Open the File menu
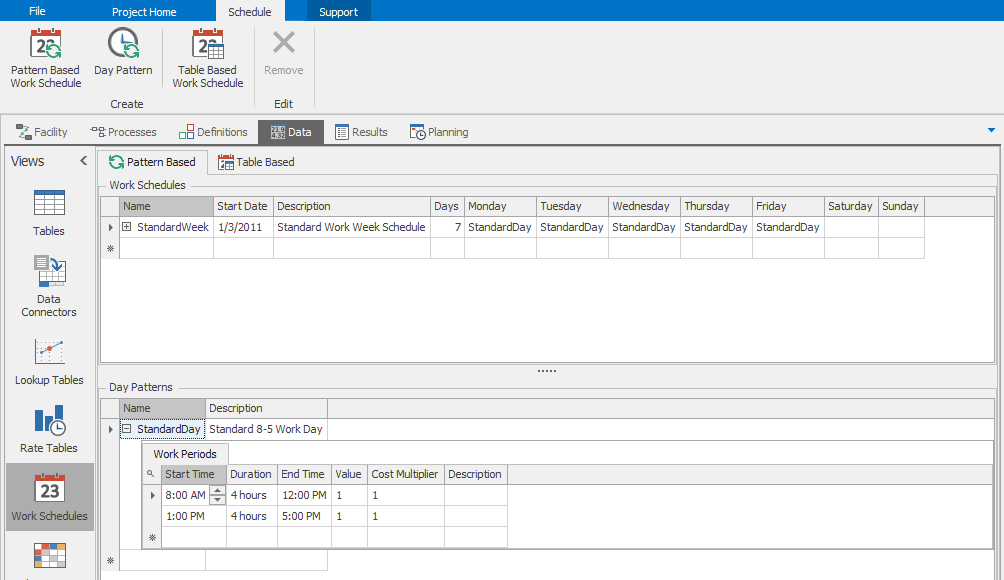 click(37, 11)
